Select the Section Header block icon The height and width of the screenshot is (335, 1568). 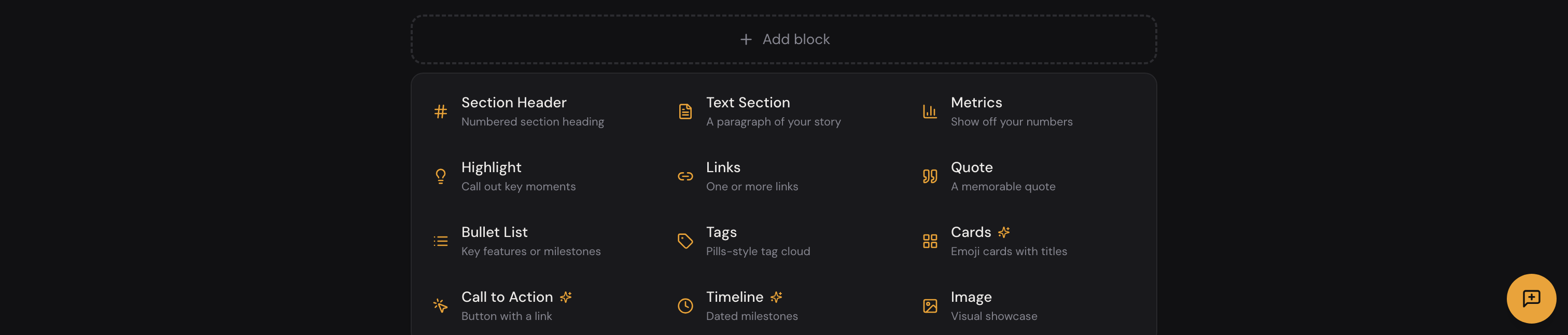(440, 111)
